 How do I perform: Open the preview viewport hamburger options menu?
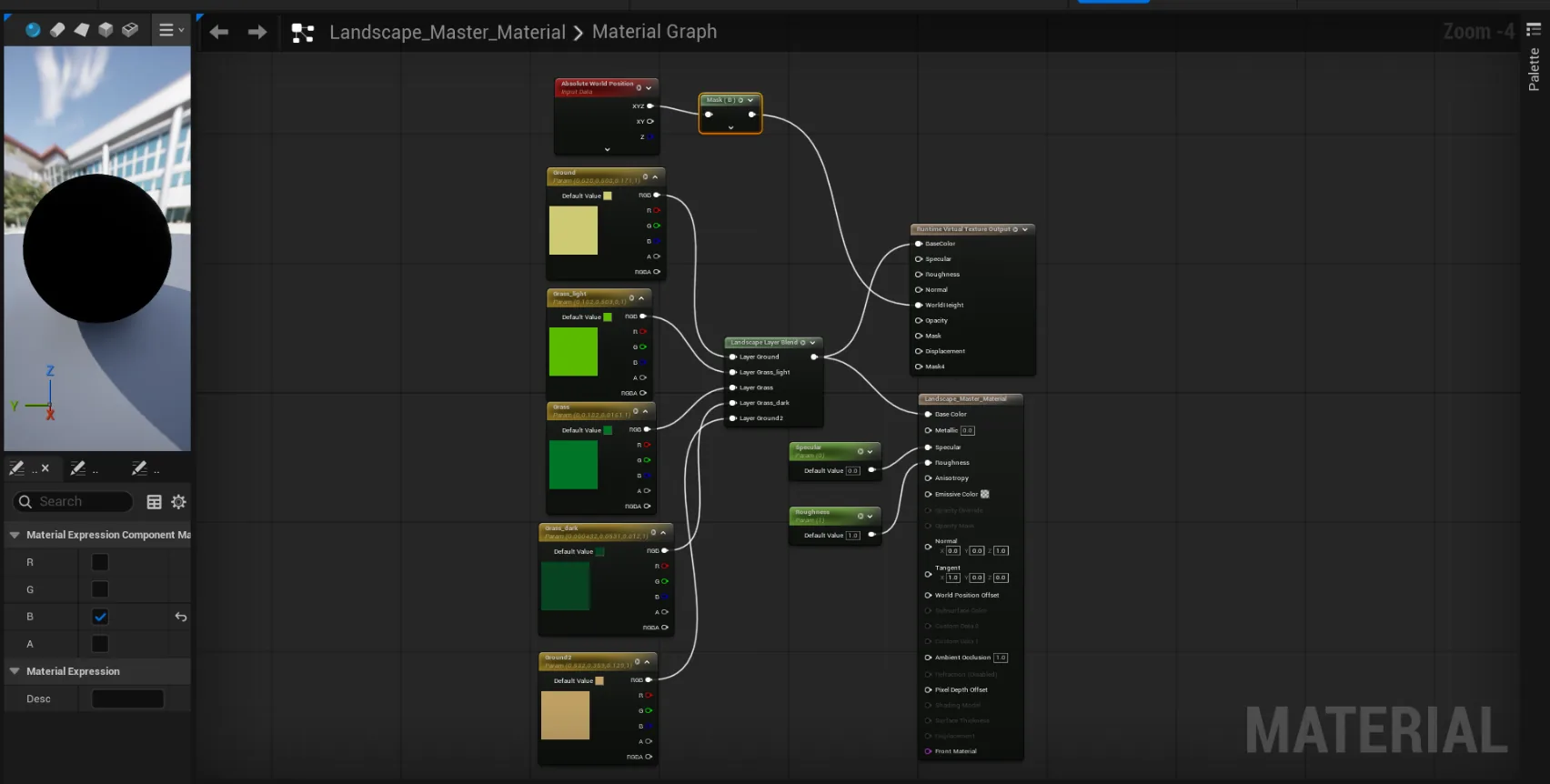coord(171,30)
